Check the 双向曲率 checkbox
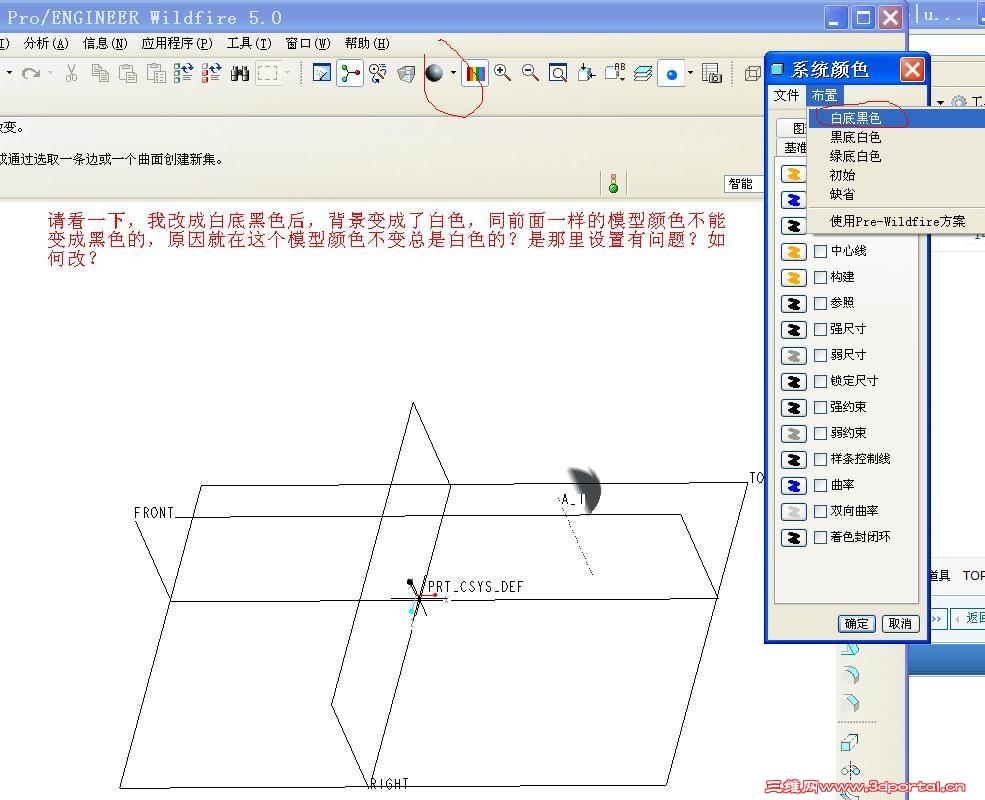985x800 pixels. point(820,512)
